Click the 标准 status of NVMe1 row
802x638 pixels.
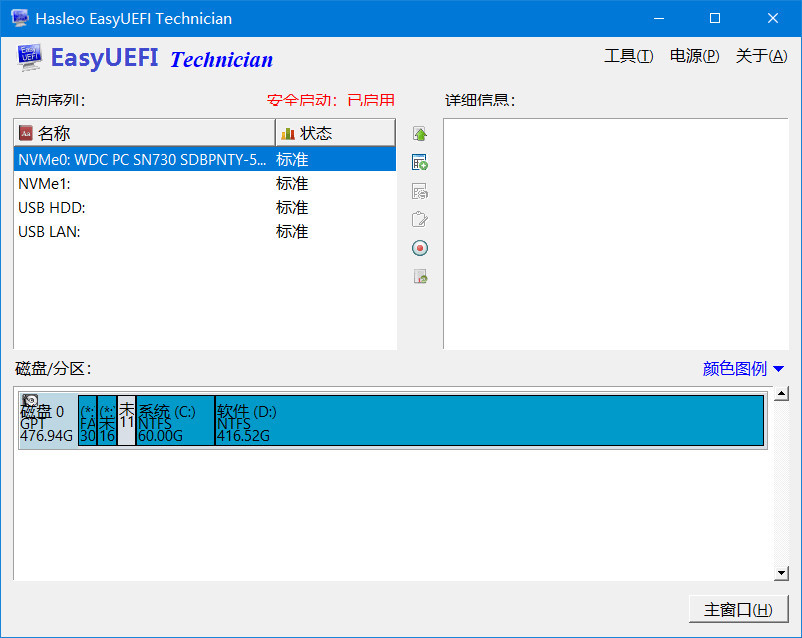point(292,184)
